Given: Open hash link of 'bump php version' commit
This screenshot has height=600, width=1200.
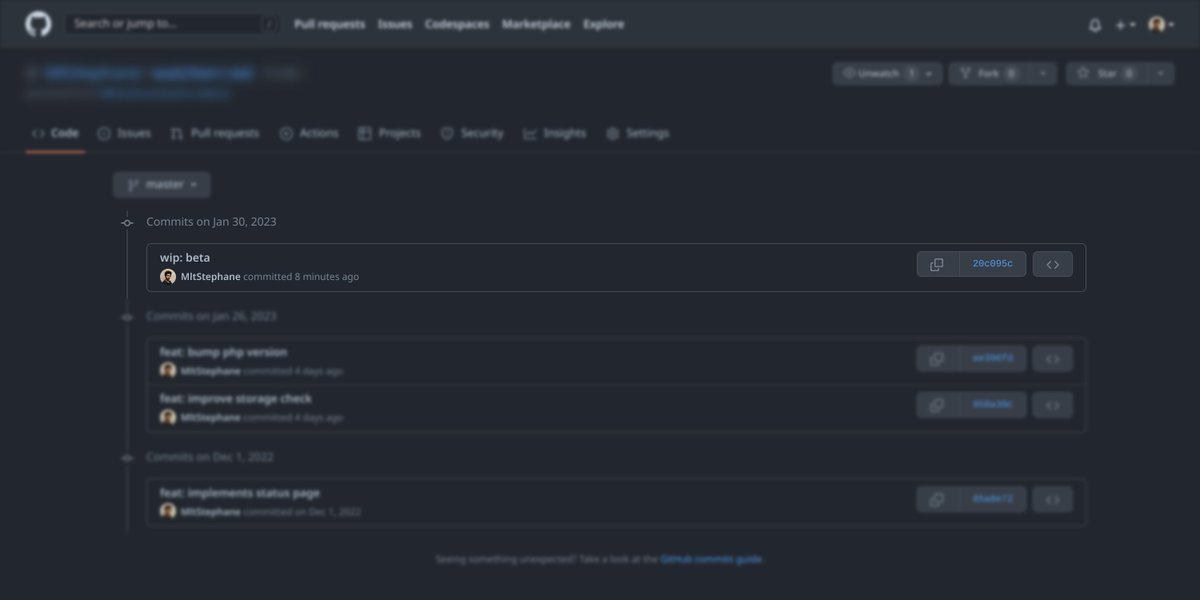Looking at the screenshot, I should click(992, 358).
